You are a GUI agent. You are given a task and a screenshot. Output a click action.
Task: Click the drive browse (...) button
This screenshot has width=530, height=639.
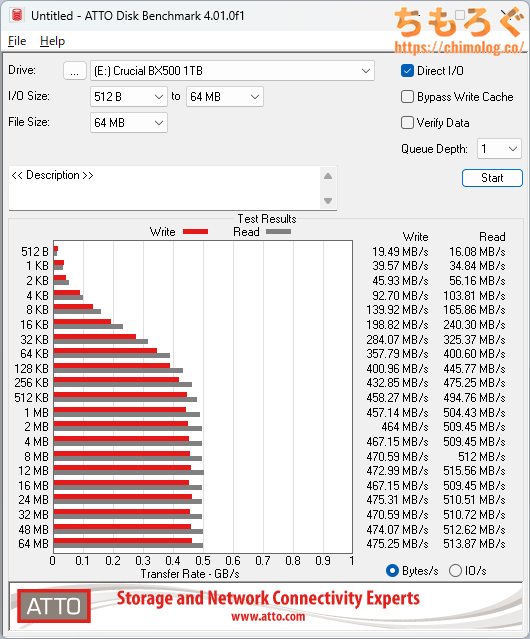(x=75, y=71)
